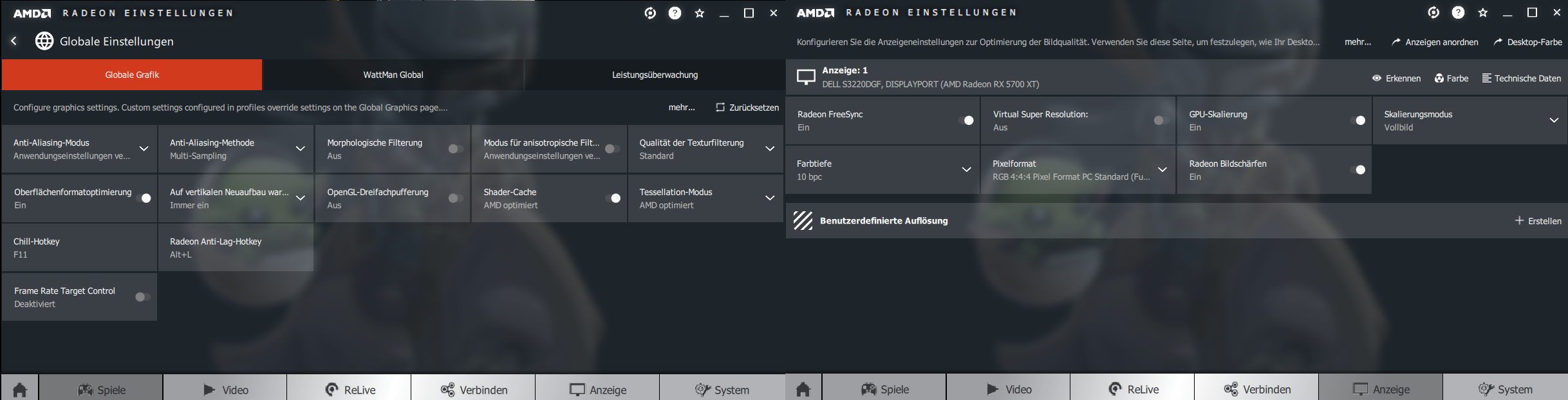Toggle Oberflächenformatoptimierung switch
The image size is (1568, 400).
pos(144,198)
